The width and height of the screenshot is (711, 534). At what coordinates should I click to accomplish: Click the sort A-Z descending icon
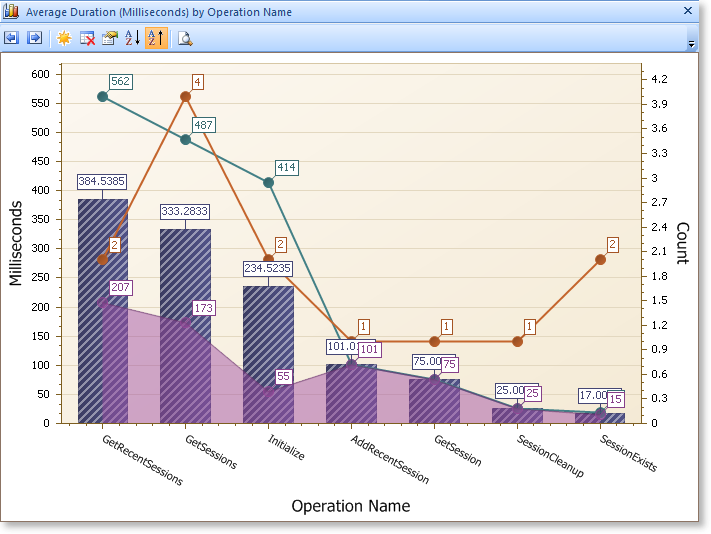[132, 38]
